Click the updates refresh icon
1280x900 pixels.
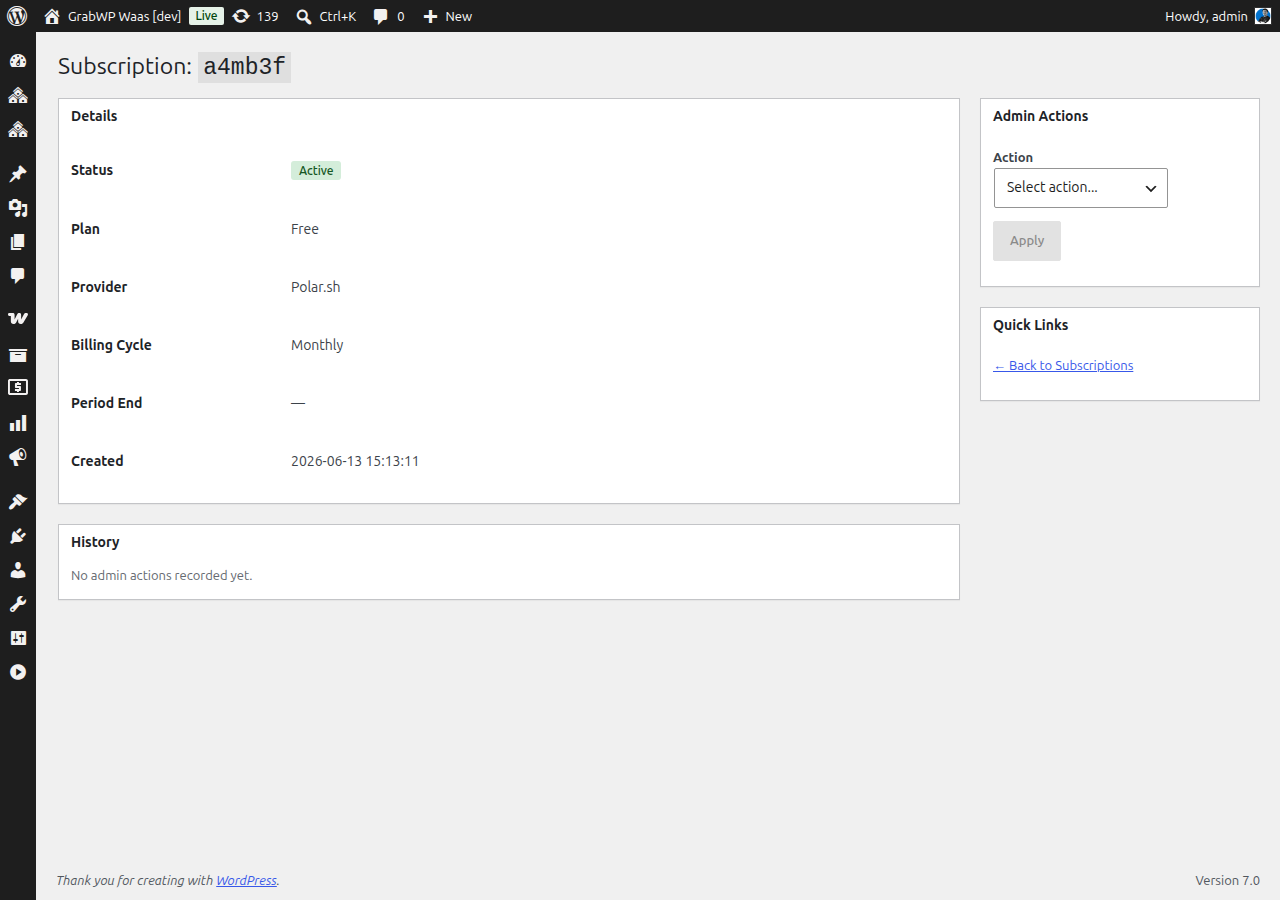pos(241,16)
